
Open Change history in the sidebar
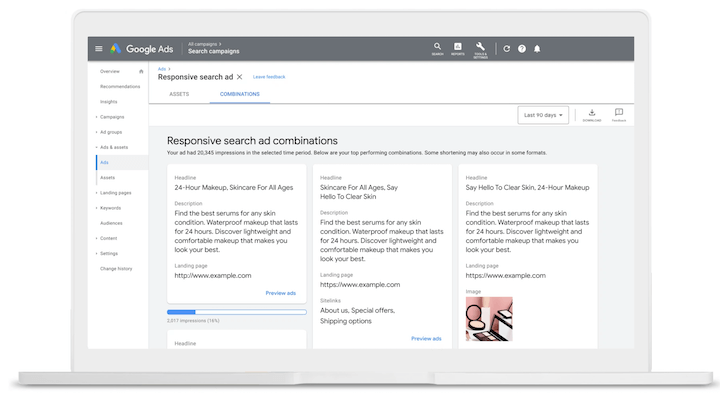[116, 269]
